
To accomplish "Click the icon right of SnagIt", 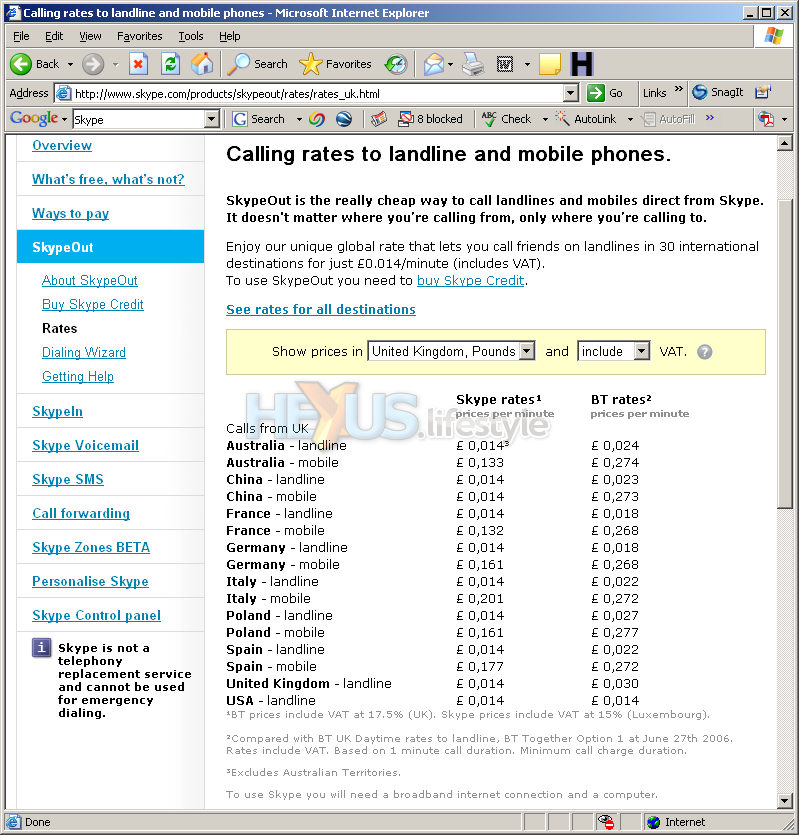I will pos(762,92).
